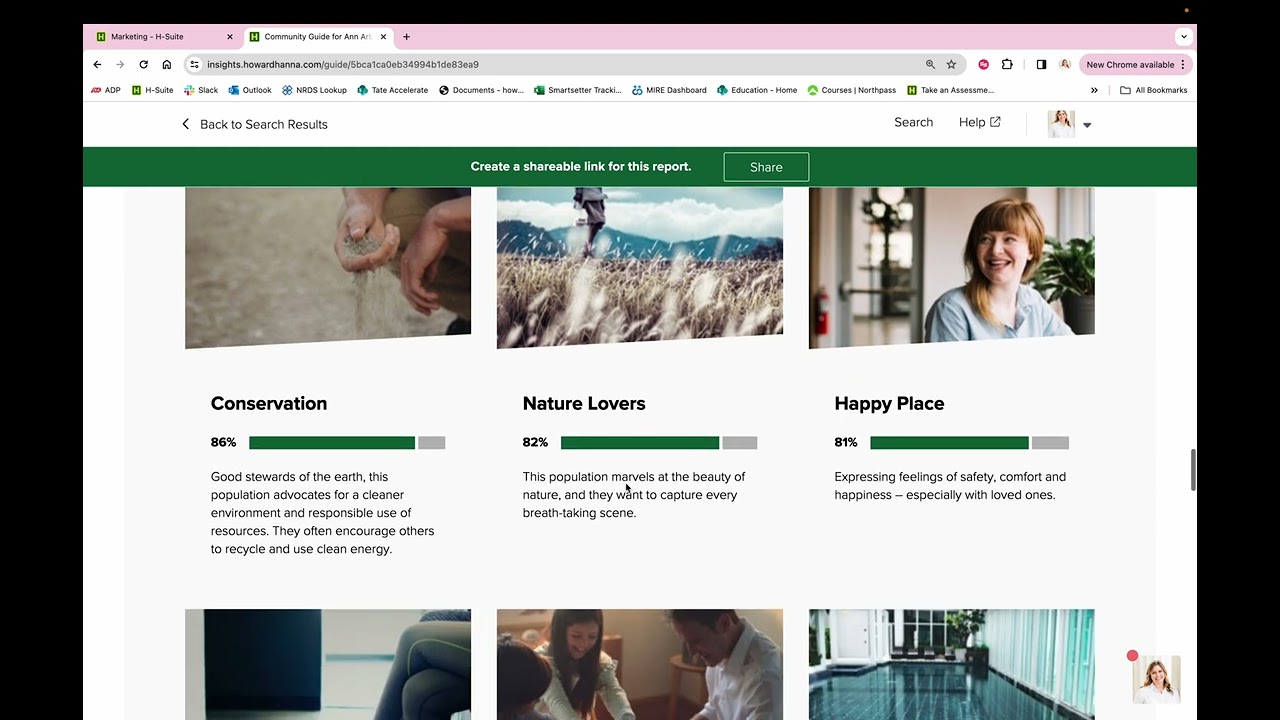
Task: Click the Nature Lovers heading
Action: pos(584,403)
